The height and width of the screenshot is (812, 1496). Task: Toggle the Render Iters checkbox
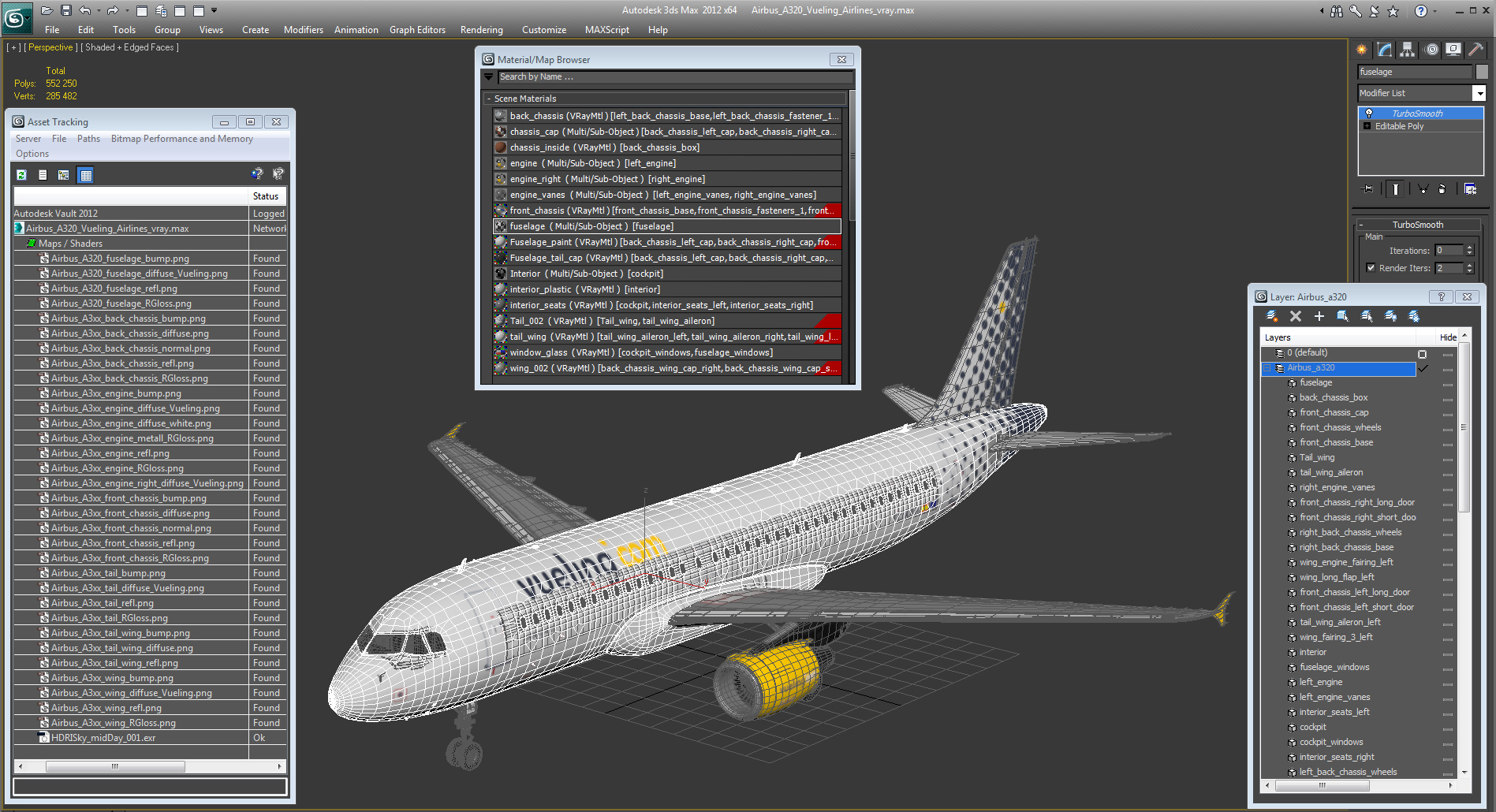[x=1371, y=268]
